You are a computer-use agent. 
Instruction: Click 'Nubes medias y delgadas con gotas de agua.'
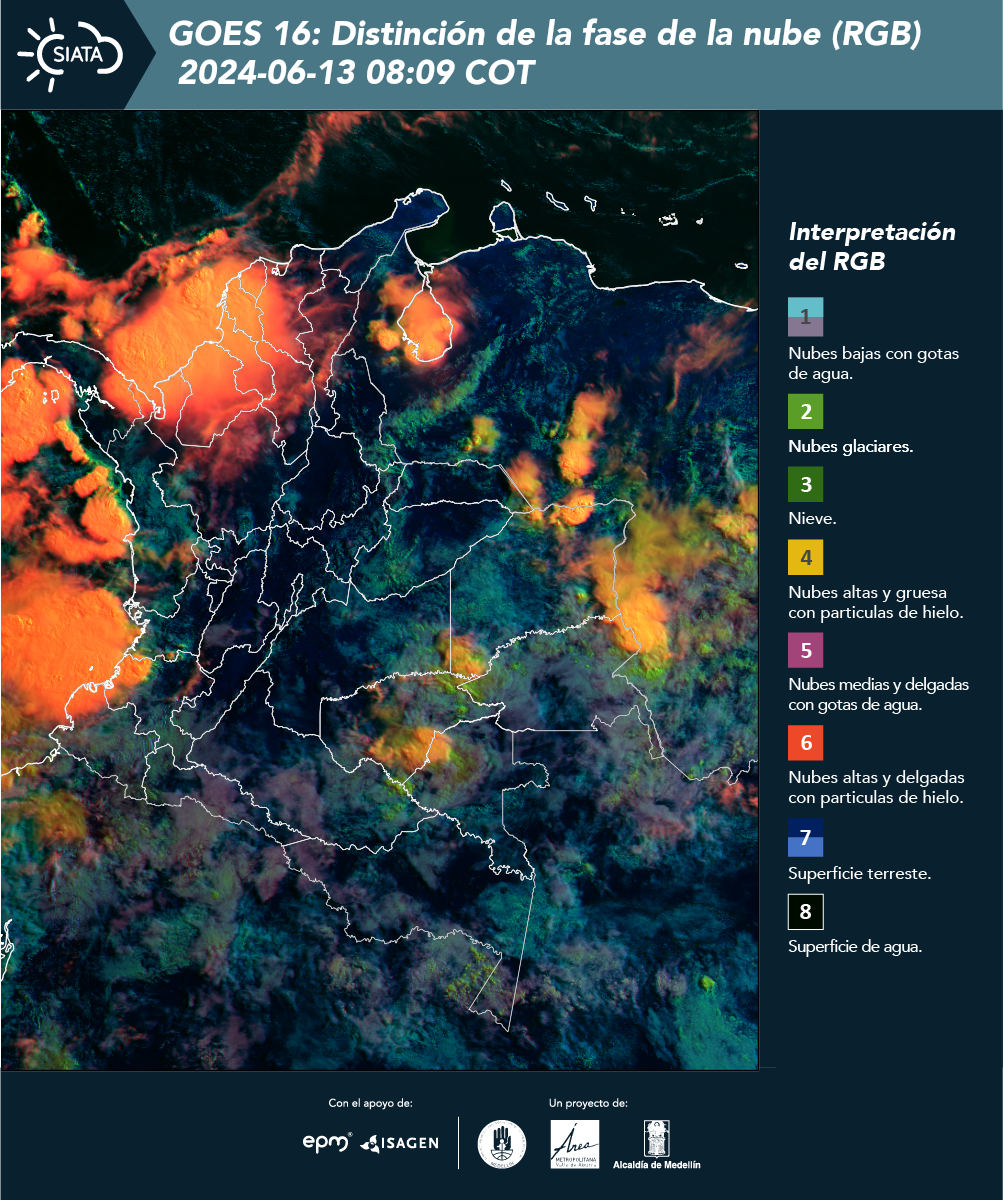tap(879, 695)
